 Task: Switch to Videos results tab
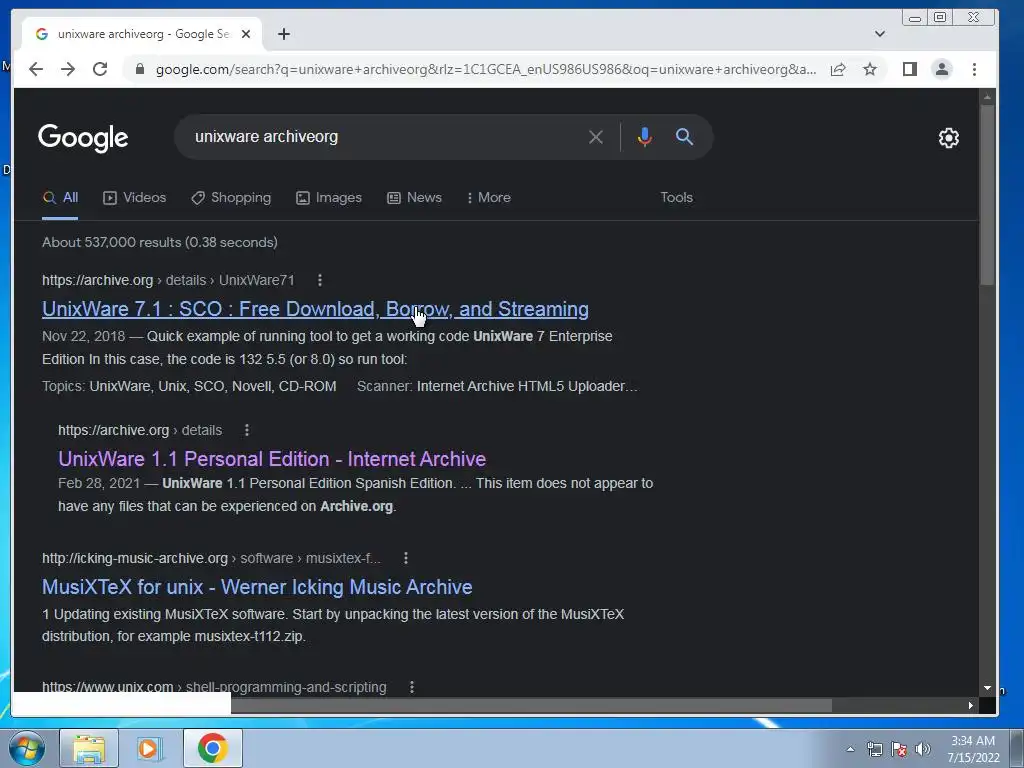pyautogui.click(x=135, y=198)
